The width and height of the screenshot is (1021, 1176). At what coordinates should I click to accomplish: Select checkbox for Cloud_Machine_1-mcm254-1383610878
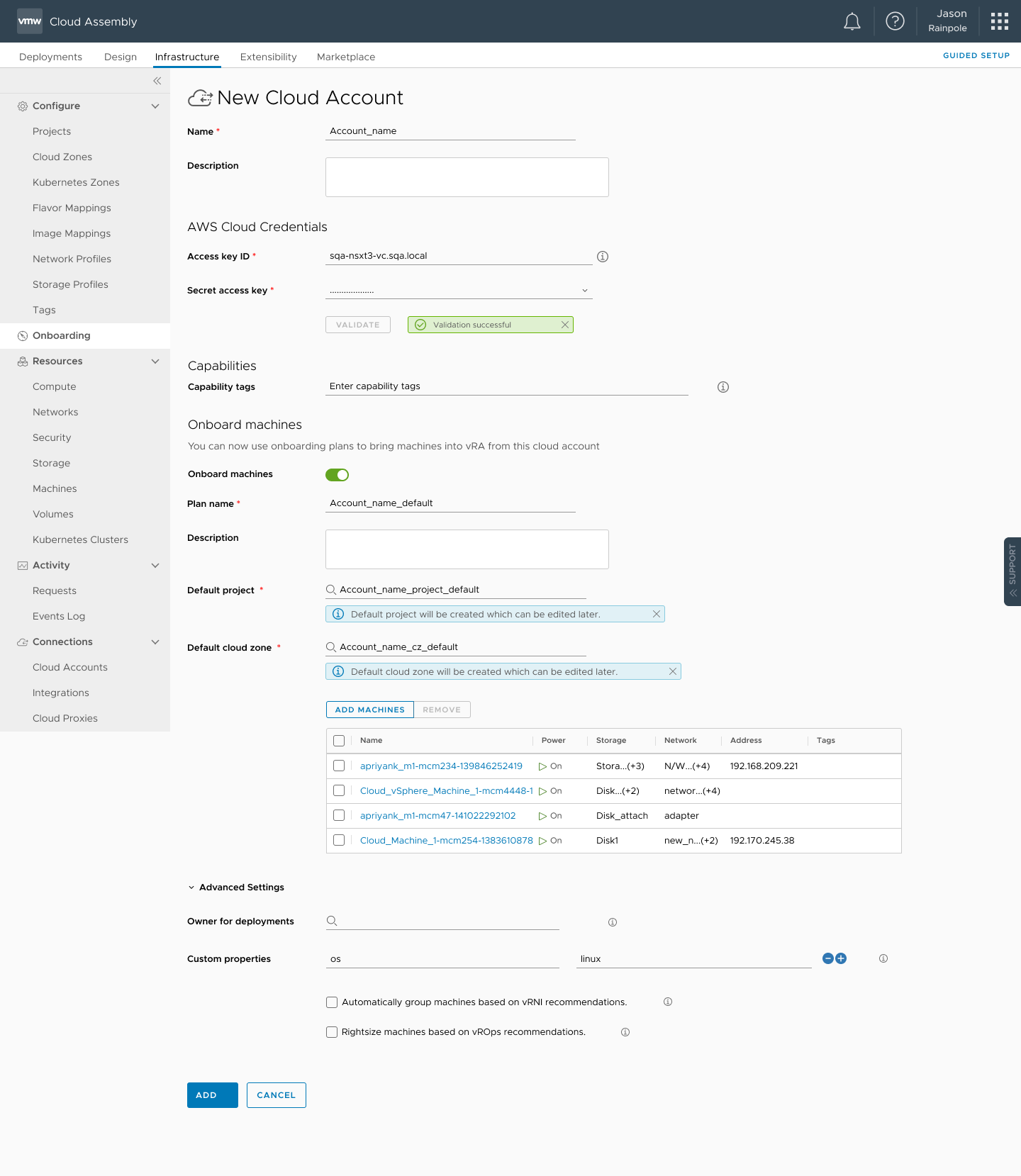[x=339, y=840]
